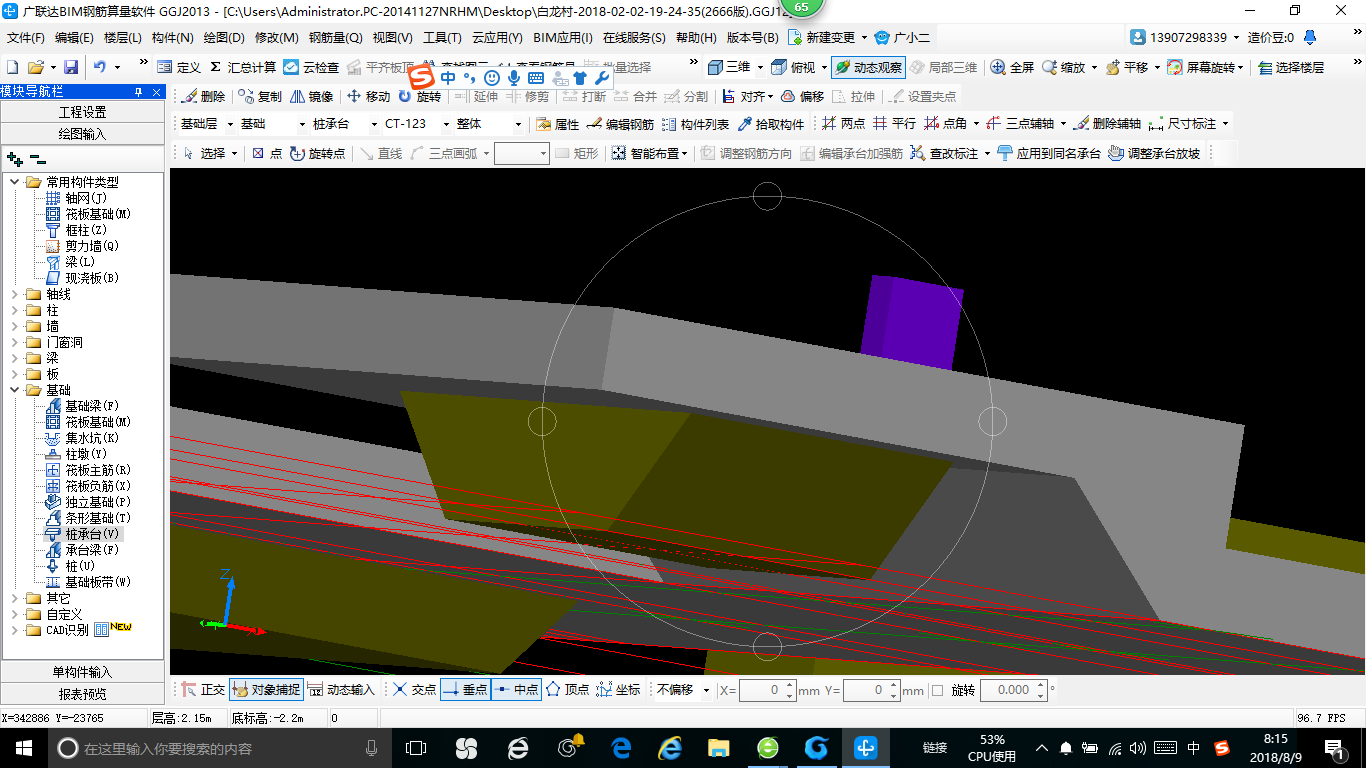Click 智能布置 smart layout tool
The width and height of the screenshot is (1366, 768).
[x=650, y=153]
